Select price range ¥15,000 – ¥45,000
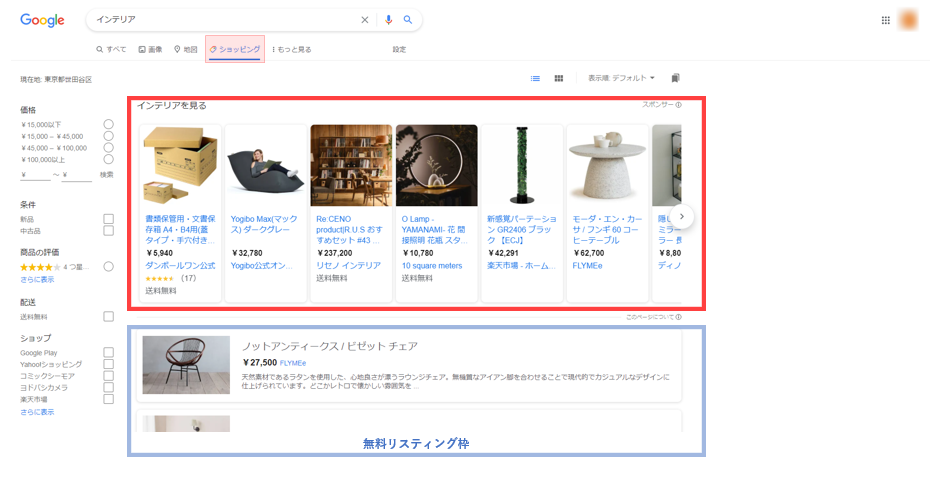The width and height of the screenshot is (939, 478). (x=108, y=136)
